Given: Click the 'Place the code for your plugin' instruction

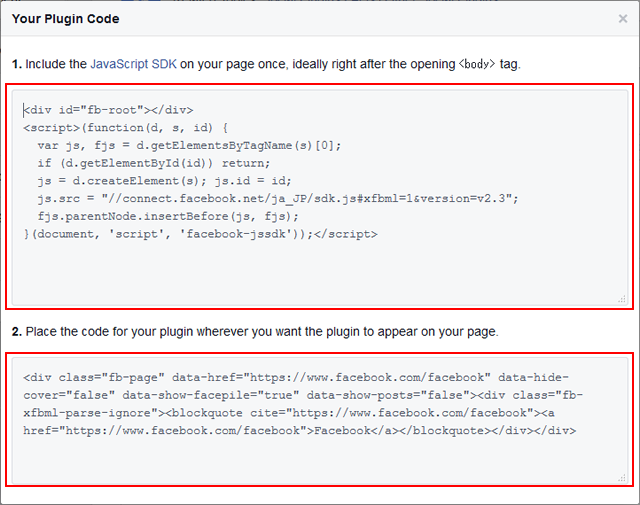Looking at the screenshot, I should [255, 331].
